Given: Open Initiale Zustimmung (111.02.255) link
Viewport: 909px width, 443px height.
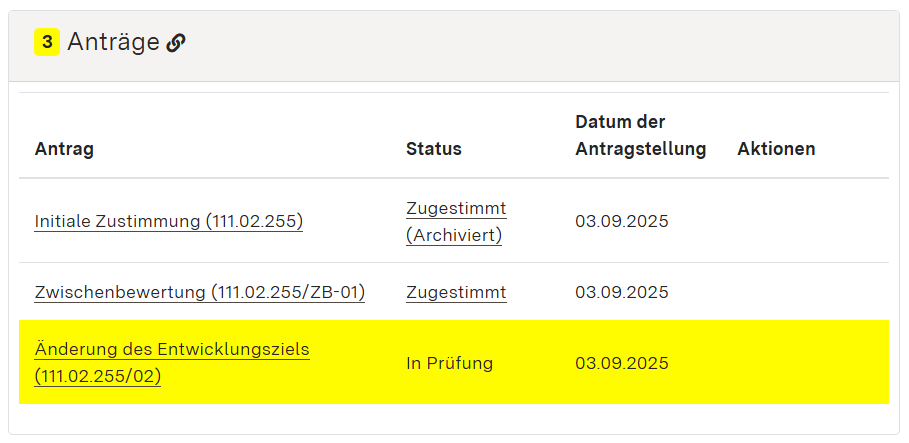Looking at the screenshot, I should [168, 221].
